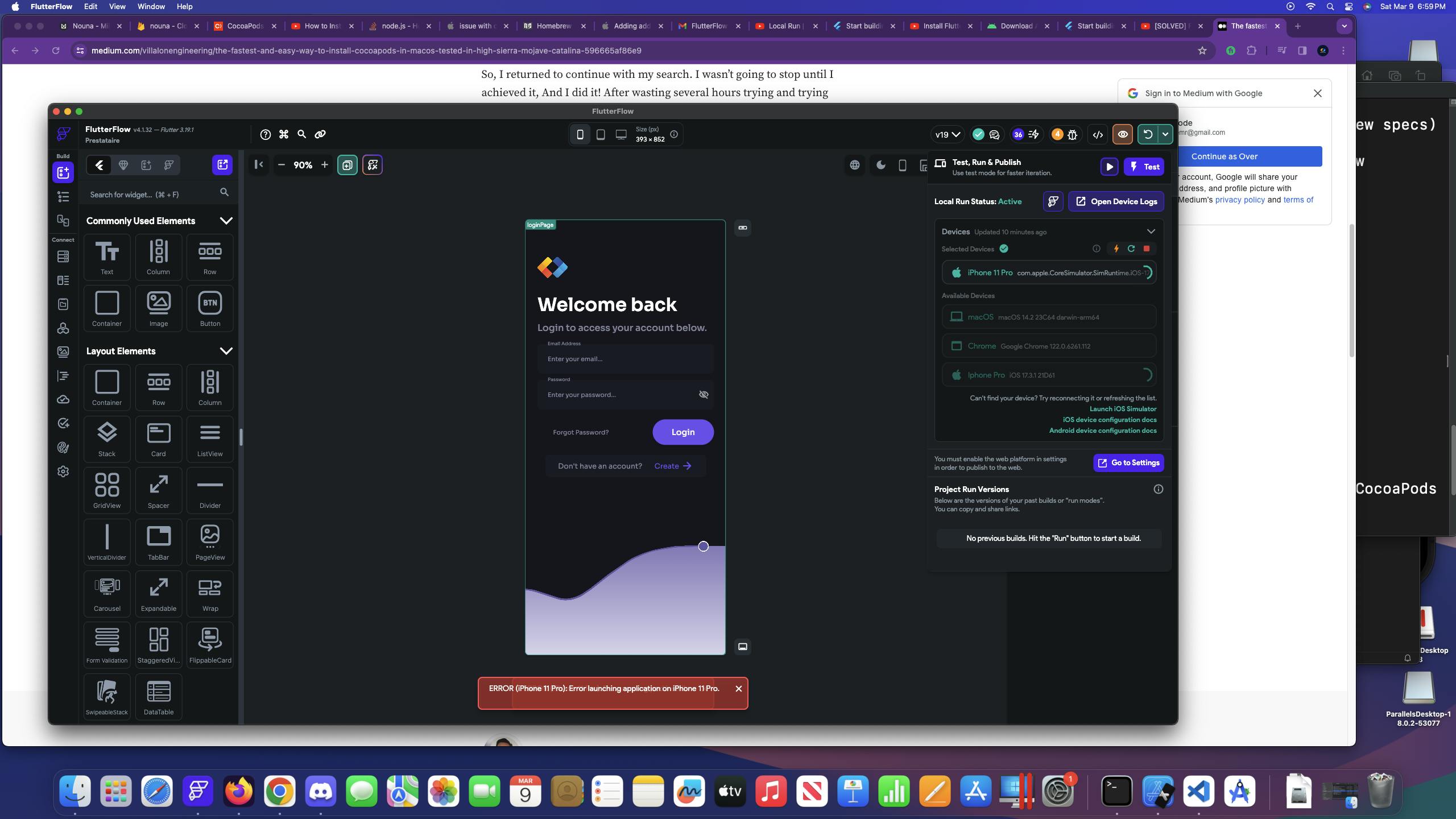Open the Help menu in macOS menu bar
This screenshot has height=819, width=1456.
pos(184,6)
